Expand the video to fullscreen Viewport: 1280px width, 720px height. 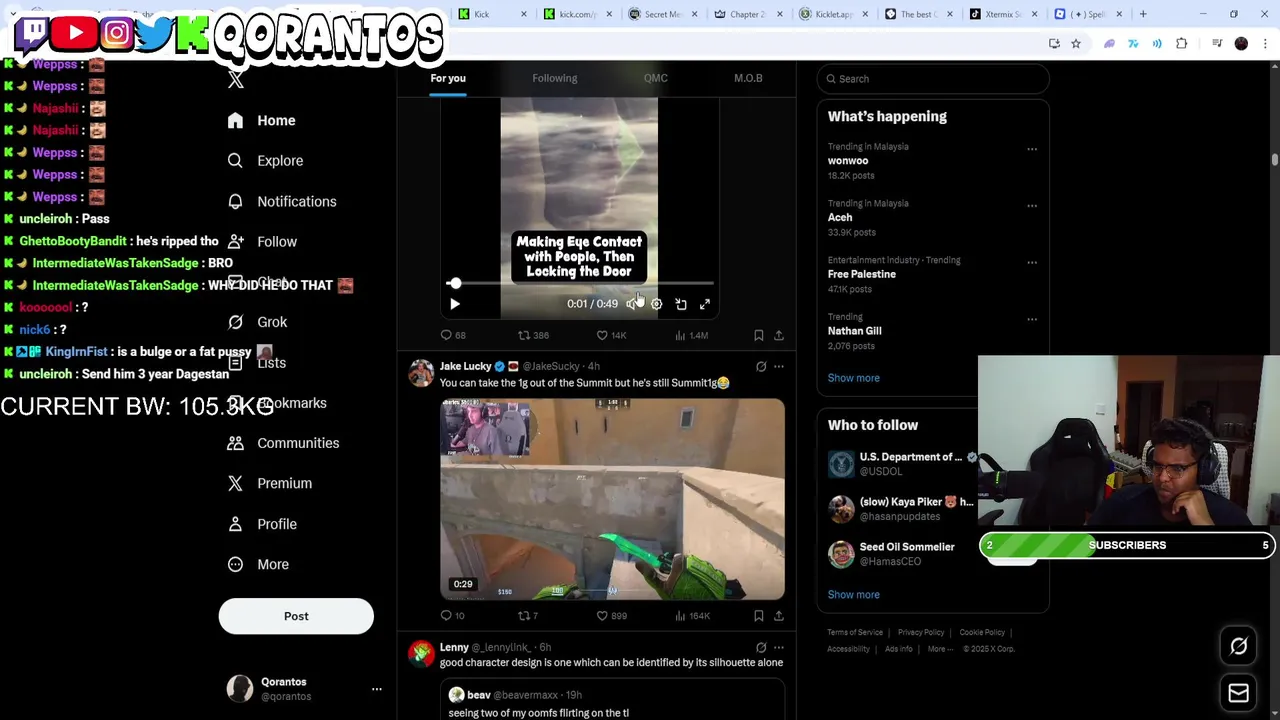(x=705, y=304)
